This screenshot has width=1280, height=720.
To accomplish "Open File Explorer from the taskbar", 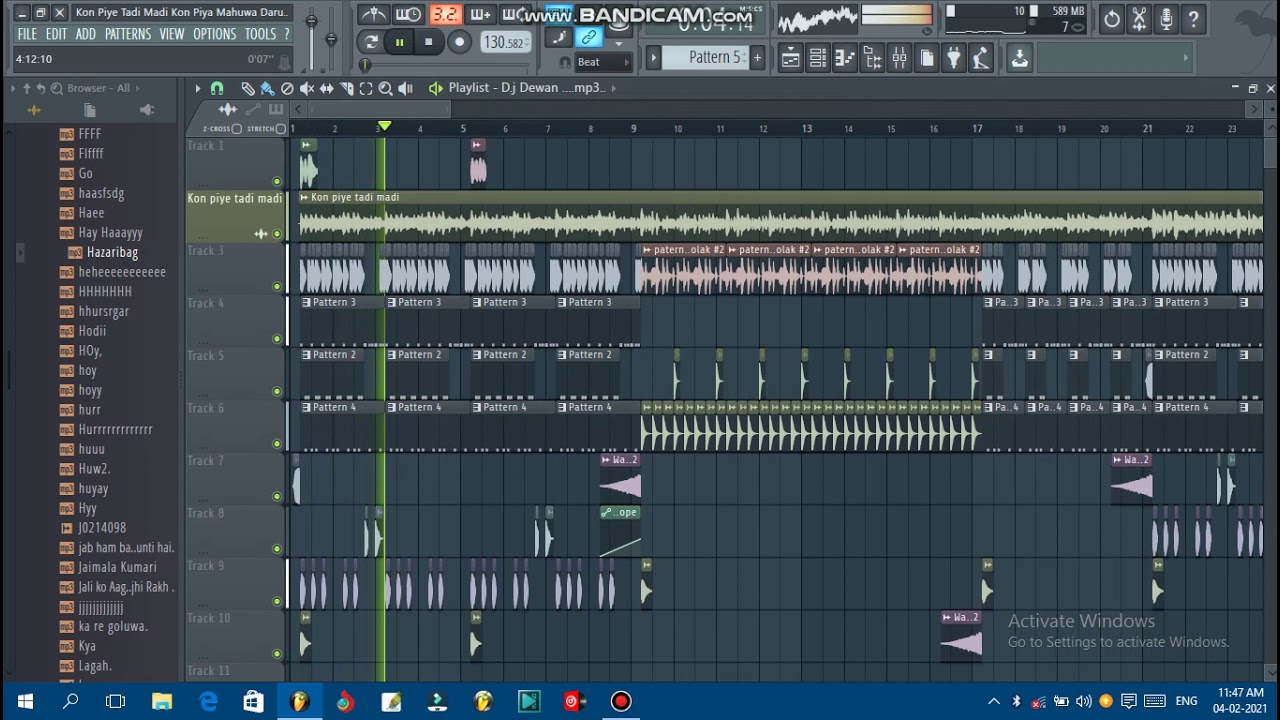I will pyautogui.click(x=162, y=701).
